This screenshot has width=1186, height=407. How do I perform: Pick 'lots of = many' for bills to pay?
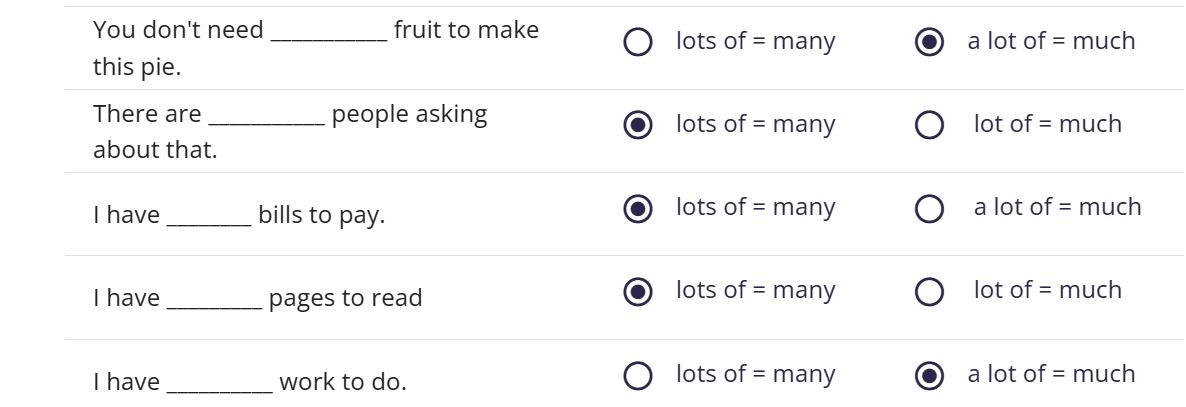click(638, 209)
